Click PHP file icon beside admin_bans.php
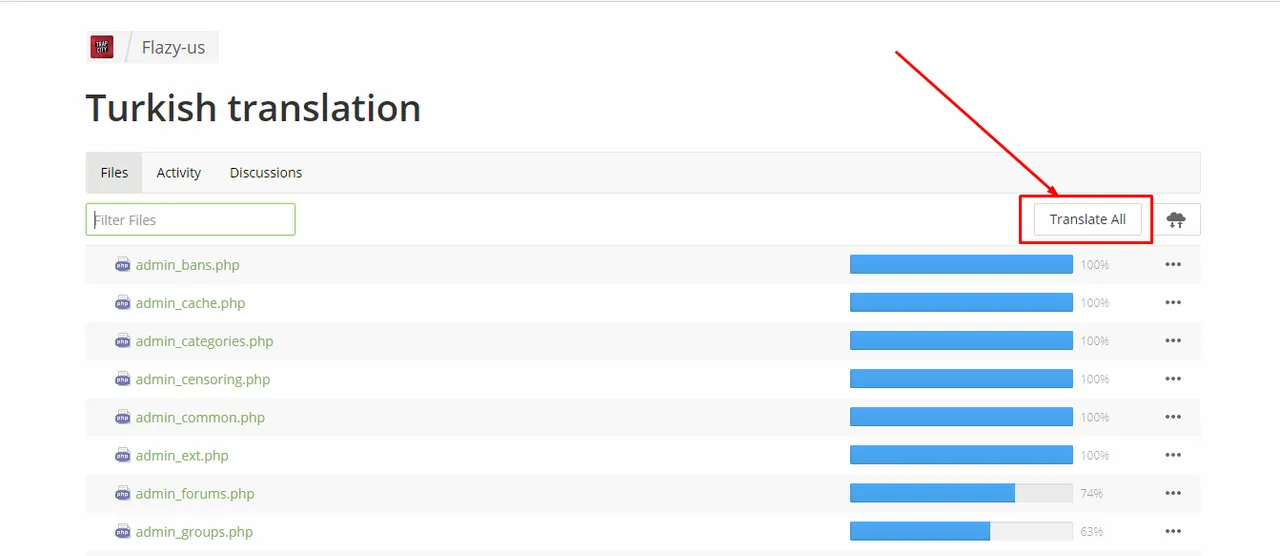This screenshot has width=1280, height=556. pyautogui.click(x=122, y=265)
